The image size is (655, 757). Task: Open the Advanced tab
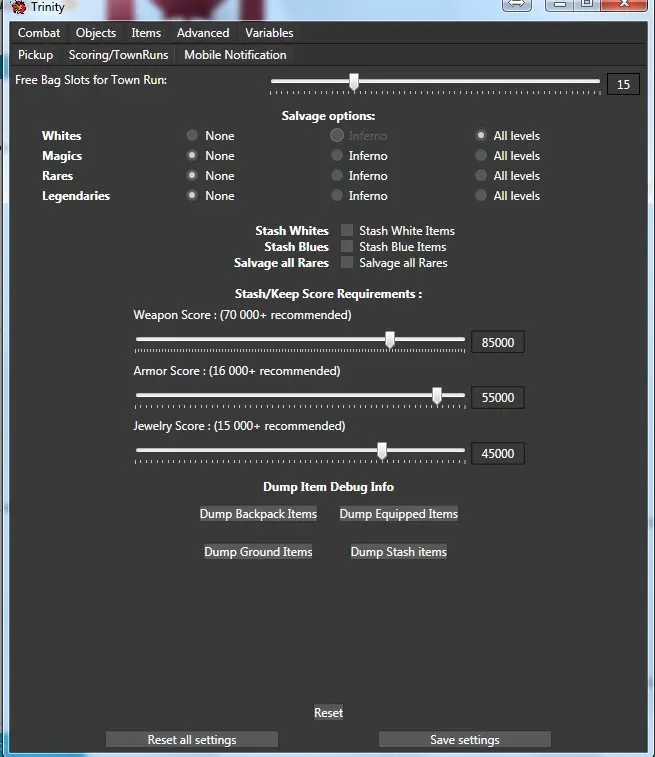[x=203, y=33]
